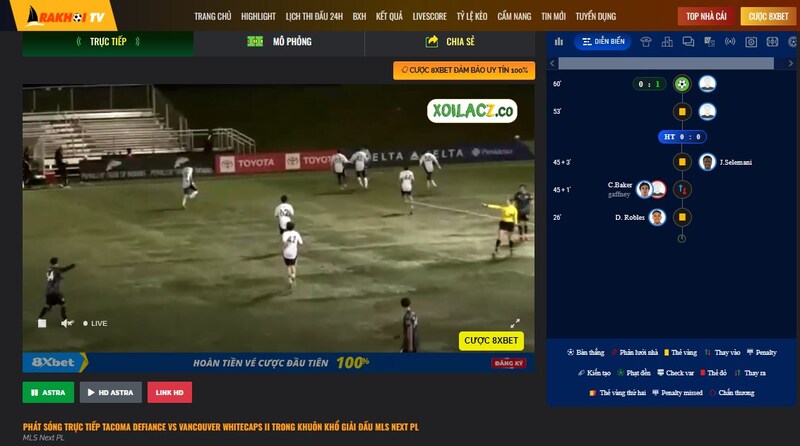The width and height of the screenshot is (800, 446).
Task: Select the DIỄN BIẾN tab
Action: (603, 42)
